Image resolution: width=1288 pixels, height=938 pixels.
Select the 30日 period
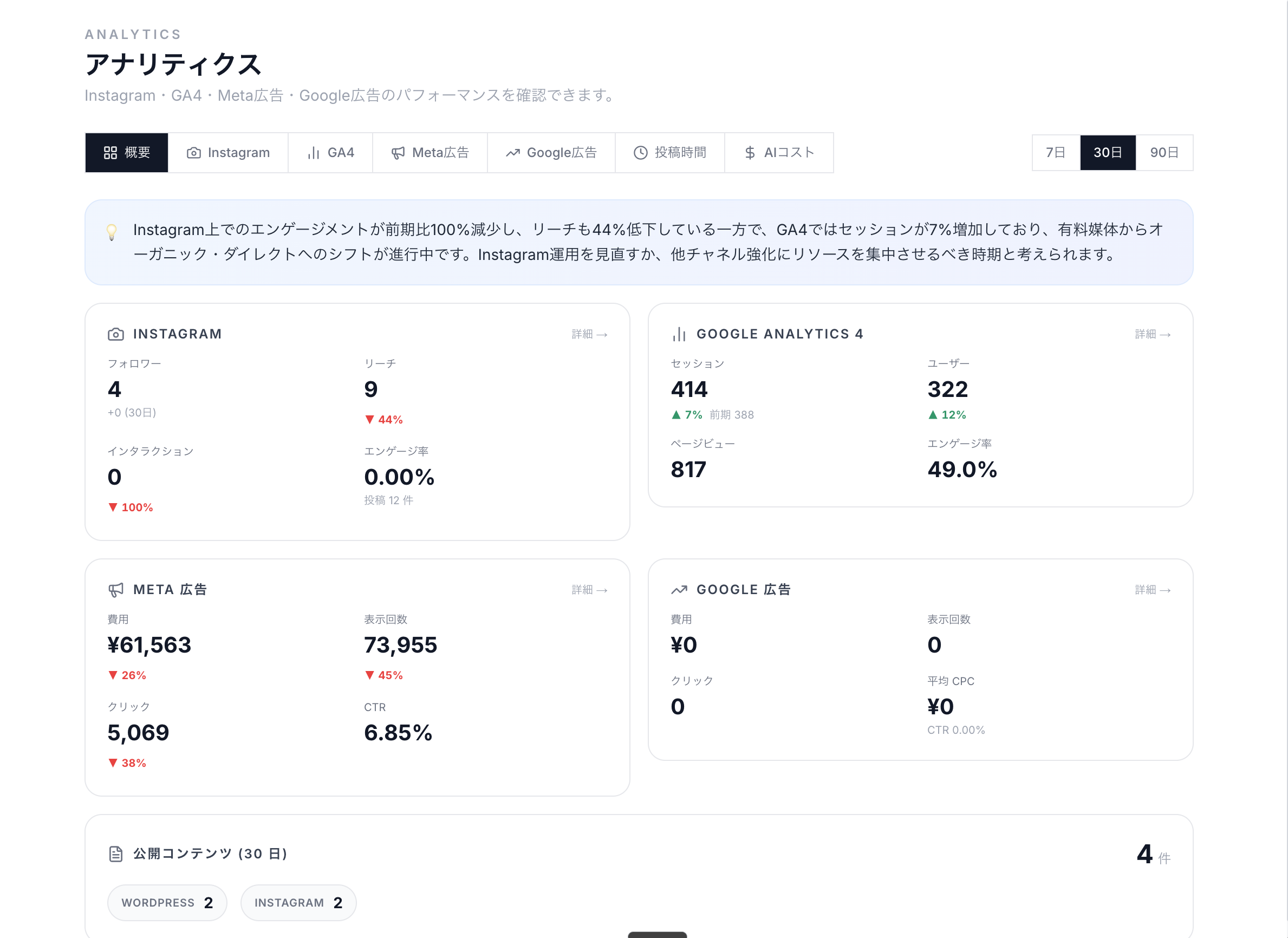tap(1108, 153)
